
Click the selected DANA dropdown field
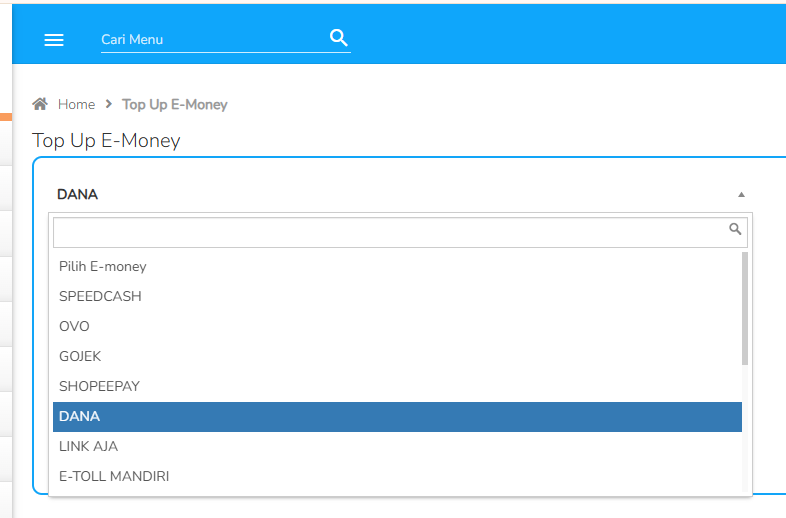point(401,195)
